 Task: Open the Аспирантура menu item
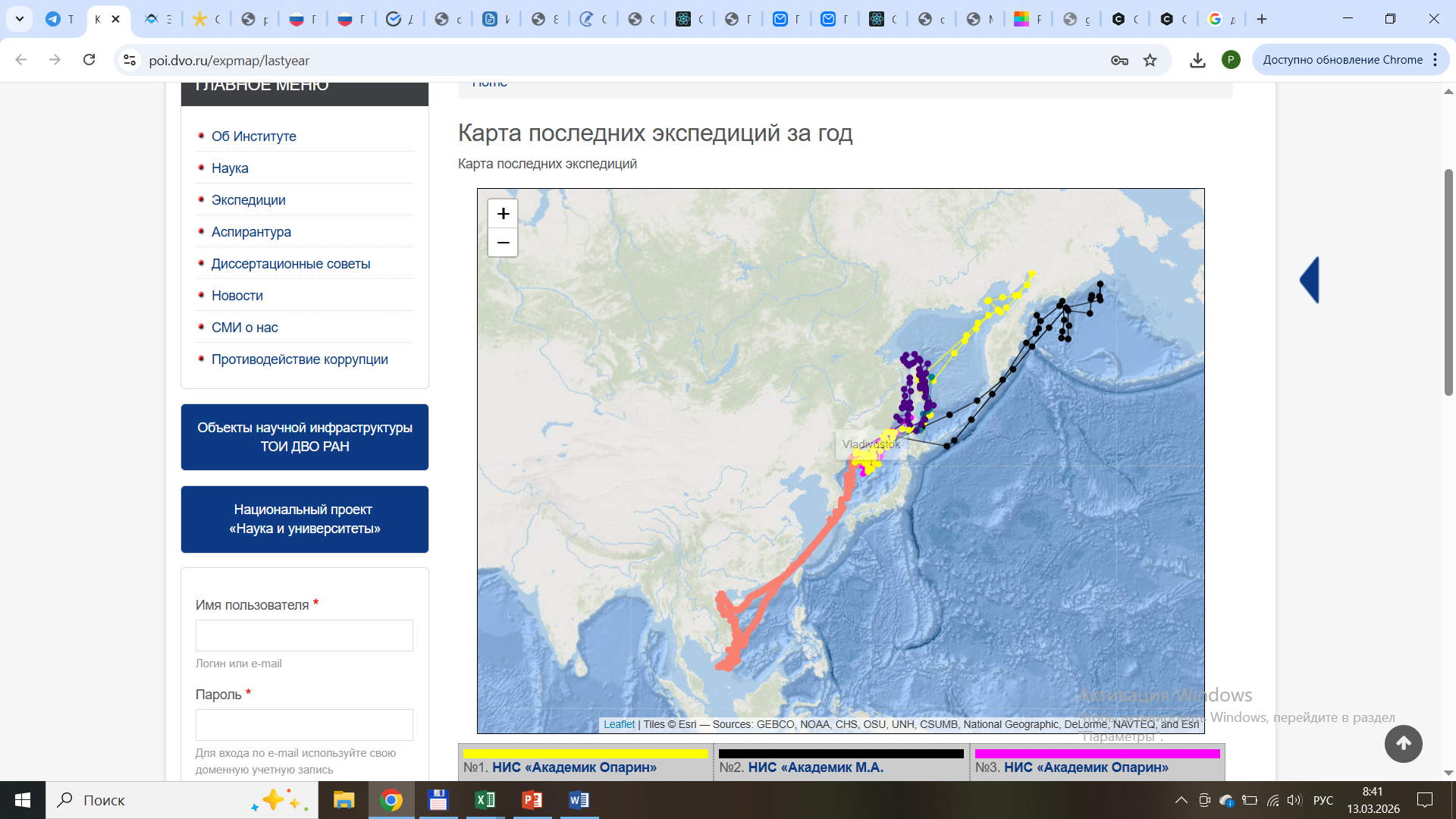(251, 232)
